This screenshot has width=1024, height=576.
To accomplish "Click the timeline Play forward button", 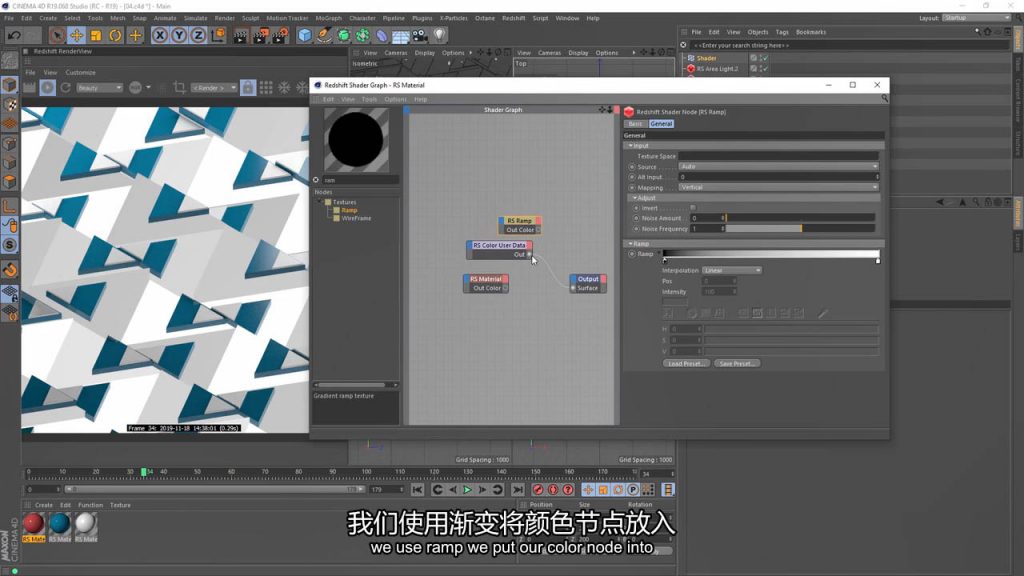I will (467, 490).
